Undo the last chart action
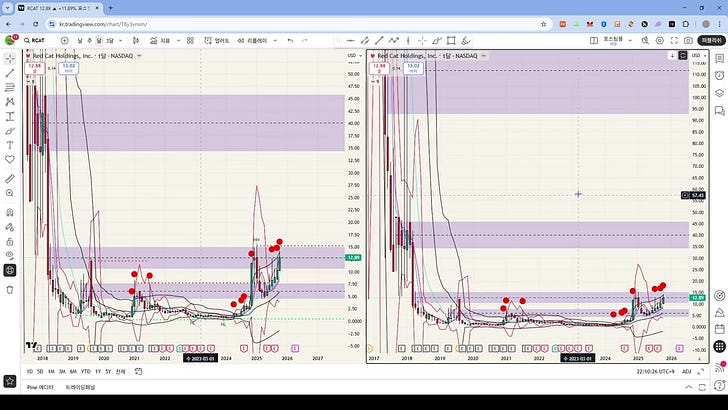 290,40
